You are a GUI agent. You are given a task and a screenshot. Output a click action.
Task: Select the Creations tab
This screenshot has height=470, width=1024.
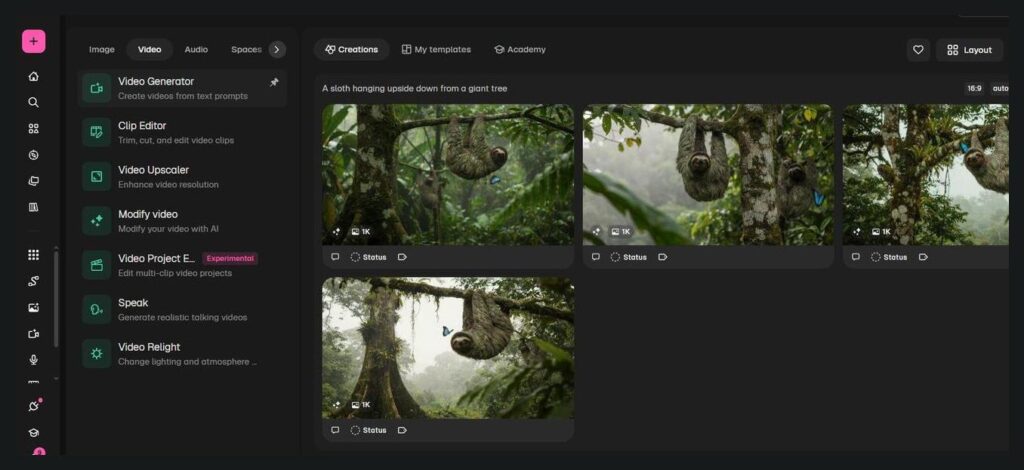click(351, 50)
